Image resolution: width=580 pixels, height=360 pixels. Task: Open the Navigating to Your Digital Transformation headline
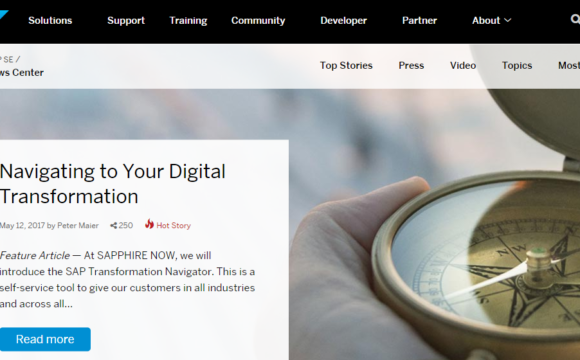click(112, 184)
